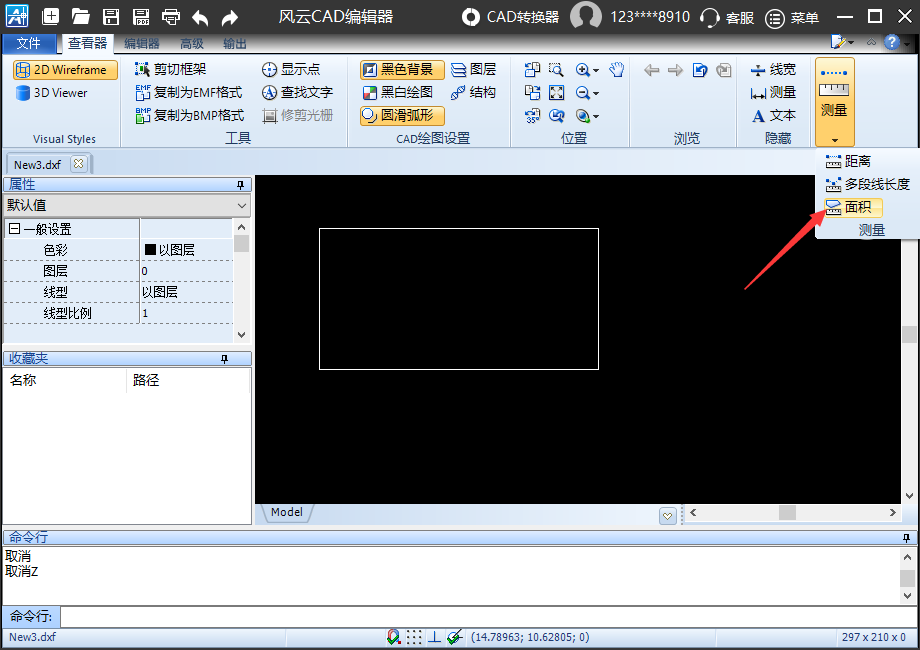920x650 pixels.
Task: Expand the large 测量 measure button dropdown
Action: coord(834,140)
